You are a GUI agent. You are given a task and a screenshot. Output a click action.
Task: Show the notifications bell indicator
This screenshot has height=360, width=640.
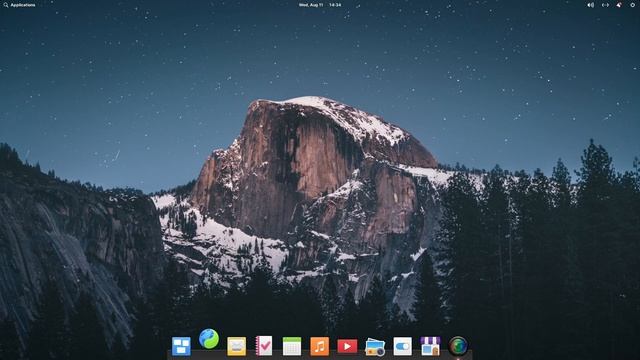click(x=619, y=5)
